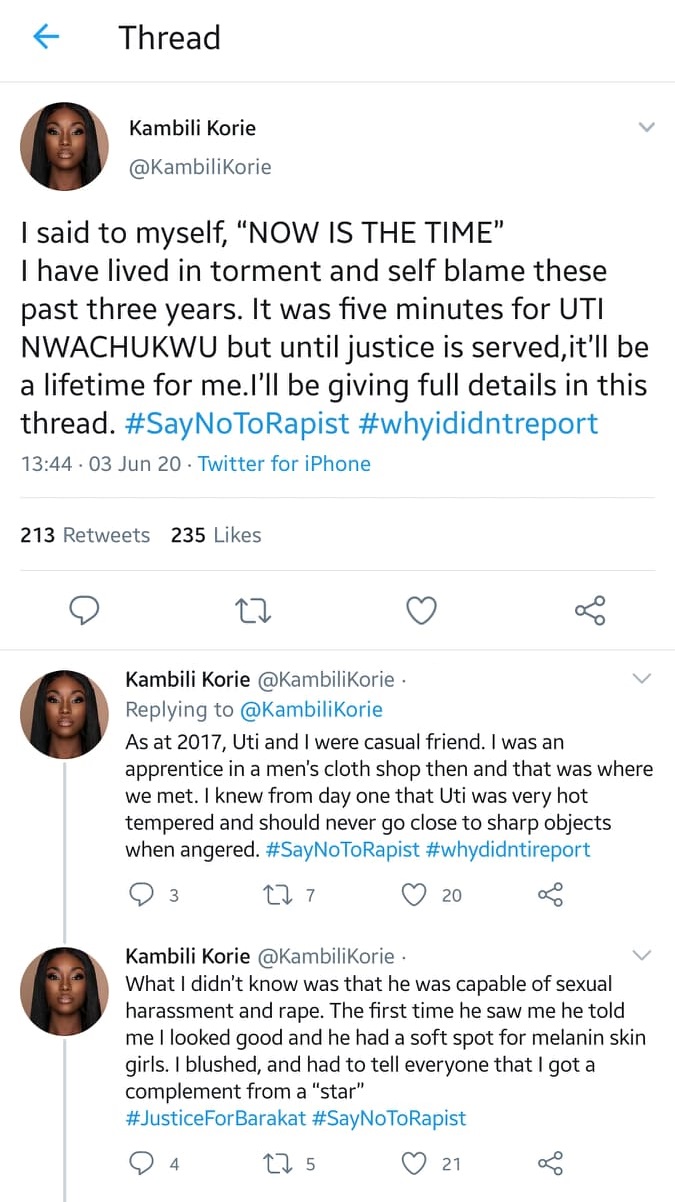This screenshot has width=675, height=1202.
Task: Like the main tweet with heart icon
Action: 422,609
